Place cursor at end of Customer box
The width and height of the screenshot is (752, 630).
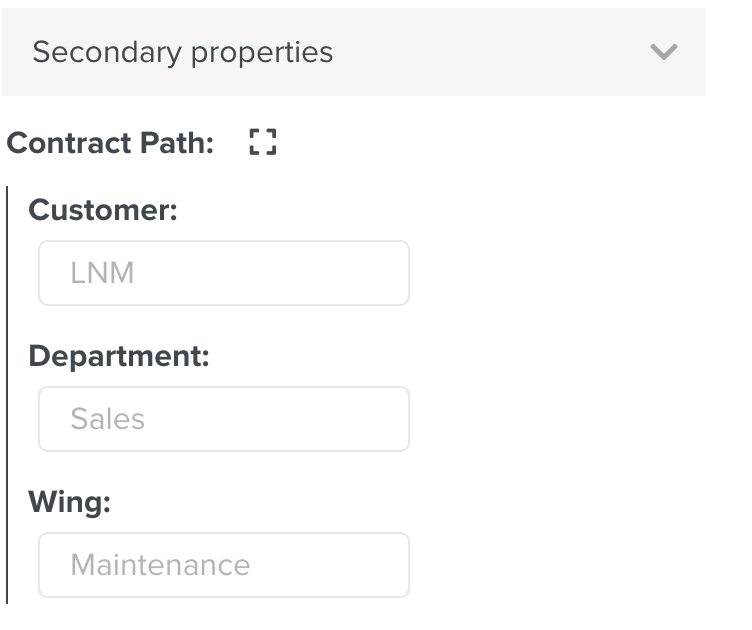(x=395, y=273)
